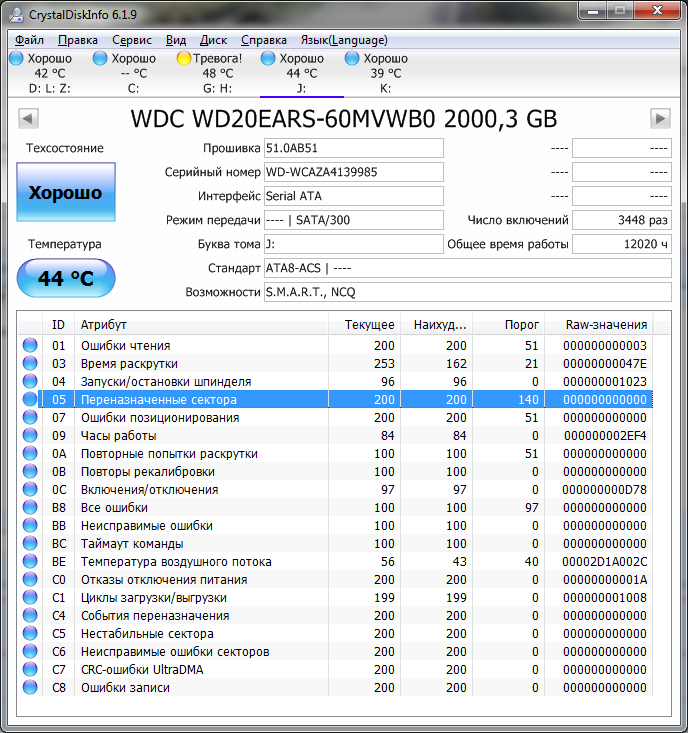Open the Файл menu
This screenshot has width=688, height=733.
point(29,40)
